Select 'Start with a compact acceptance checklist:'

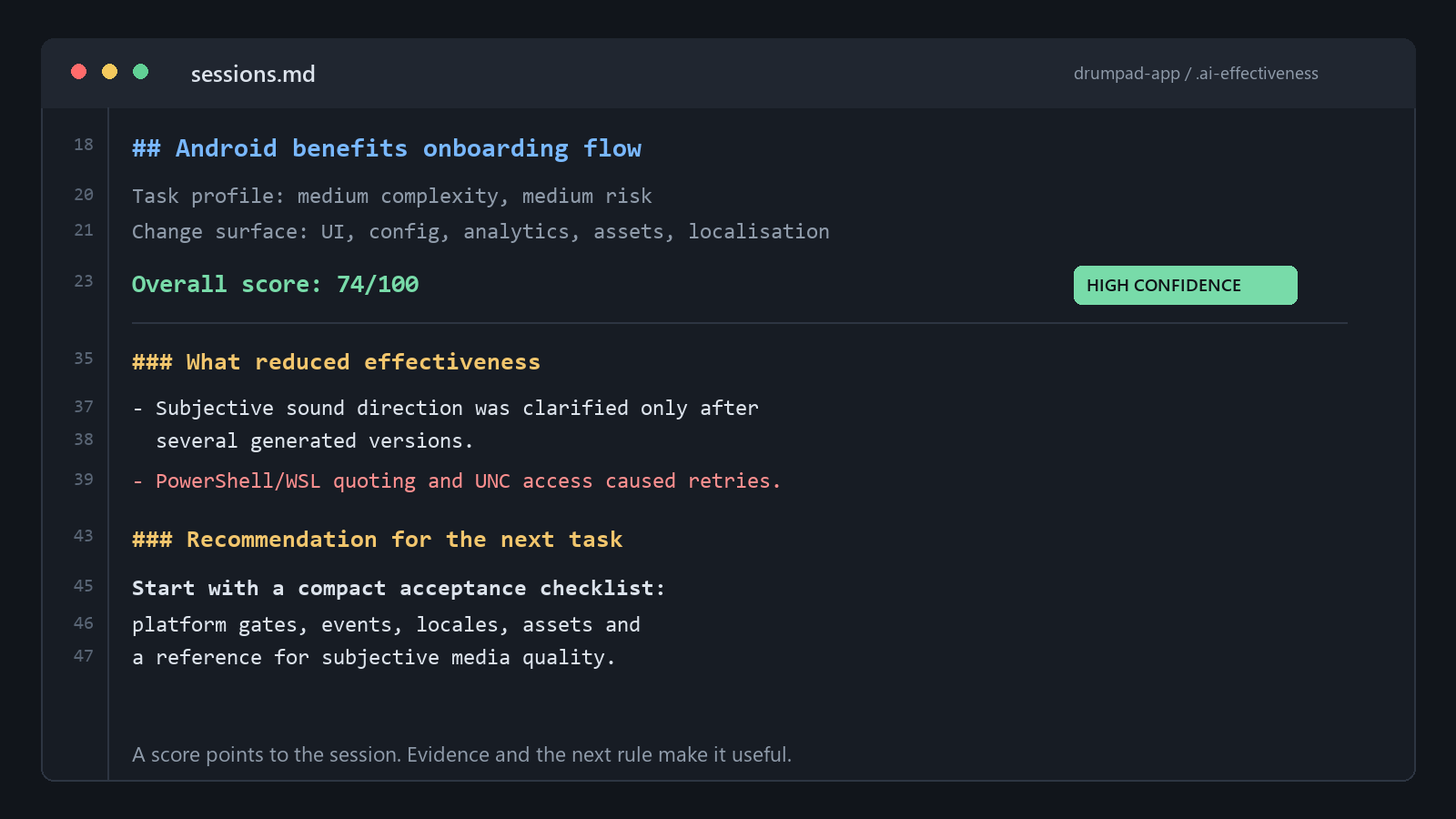[x=399, y=589]
